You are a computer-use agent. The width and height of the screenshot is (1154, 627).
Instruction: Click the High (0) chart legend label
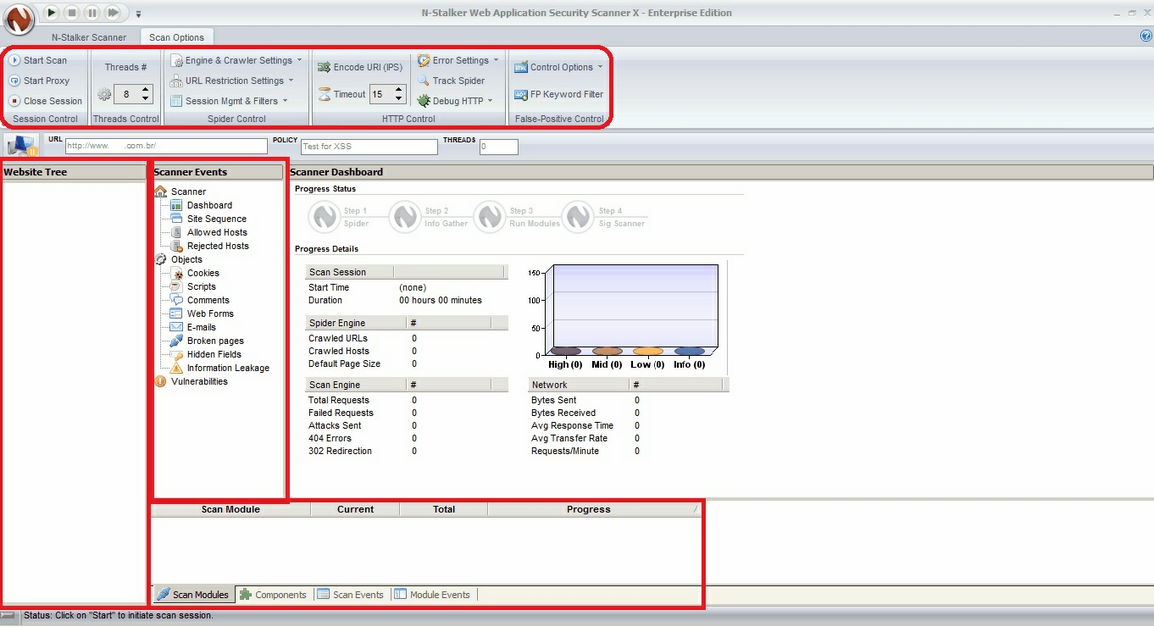tap(565, 364)
